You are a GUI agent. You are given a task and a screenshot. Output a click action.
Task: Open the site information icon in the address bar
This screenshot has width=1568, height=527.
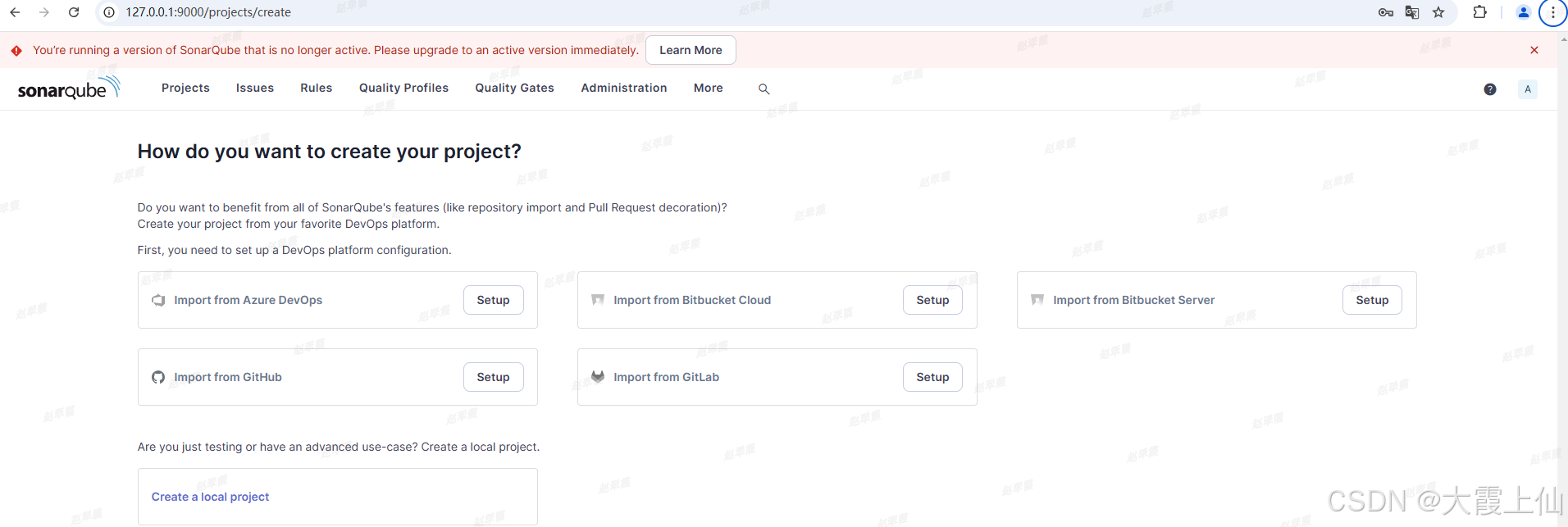109,12
